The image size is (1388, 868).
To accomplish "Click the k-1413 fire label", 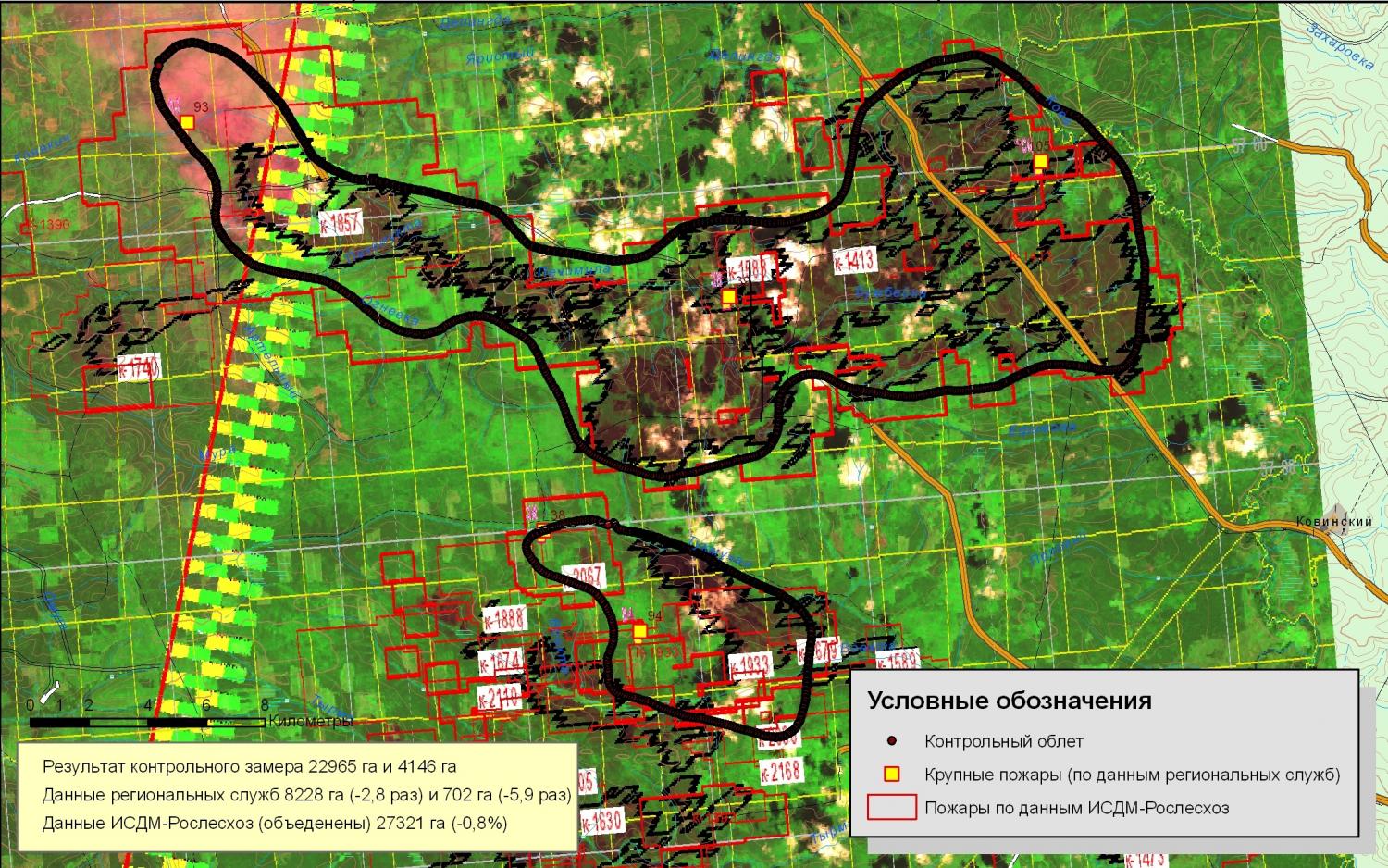I will coord(853,261).
